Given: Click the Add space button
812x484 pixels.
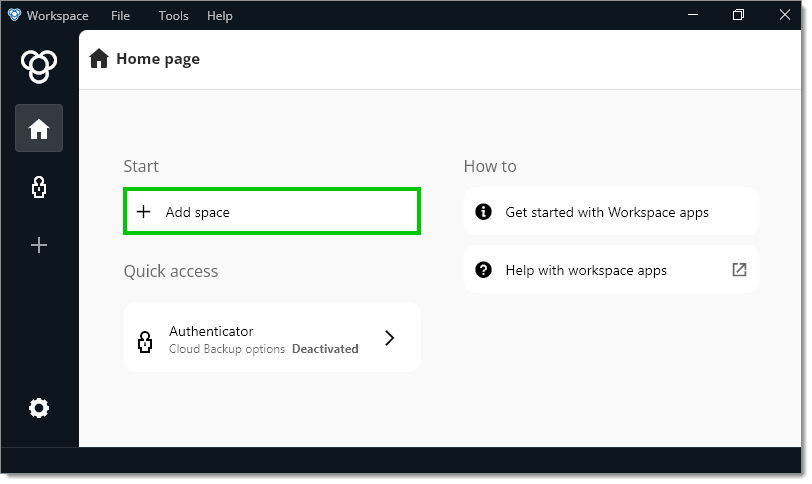Looking at the screenshot, I should tap(272, 211).
